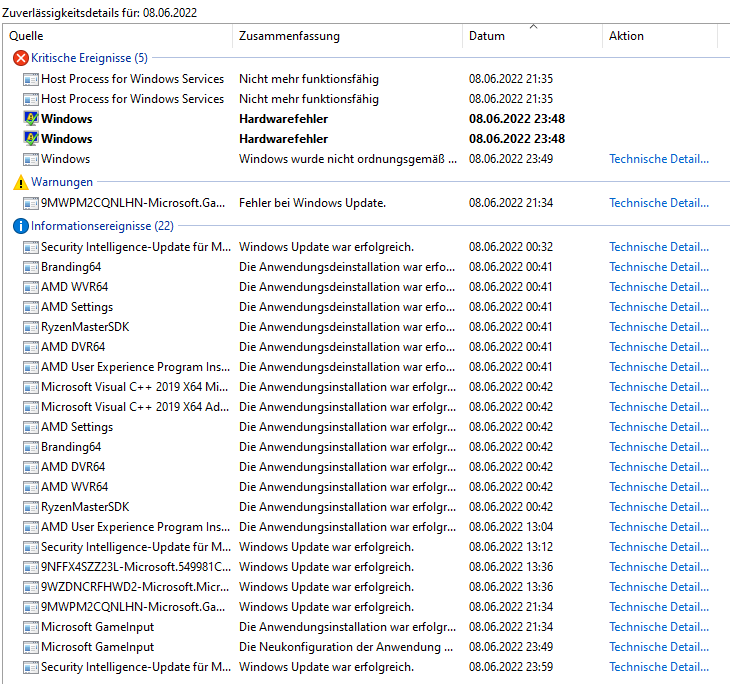Click icon next to Security Intelligence-Update at 13:12
This screenshot has width=730, height=684.
[x=31, y=548]
